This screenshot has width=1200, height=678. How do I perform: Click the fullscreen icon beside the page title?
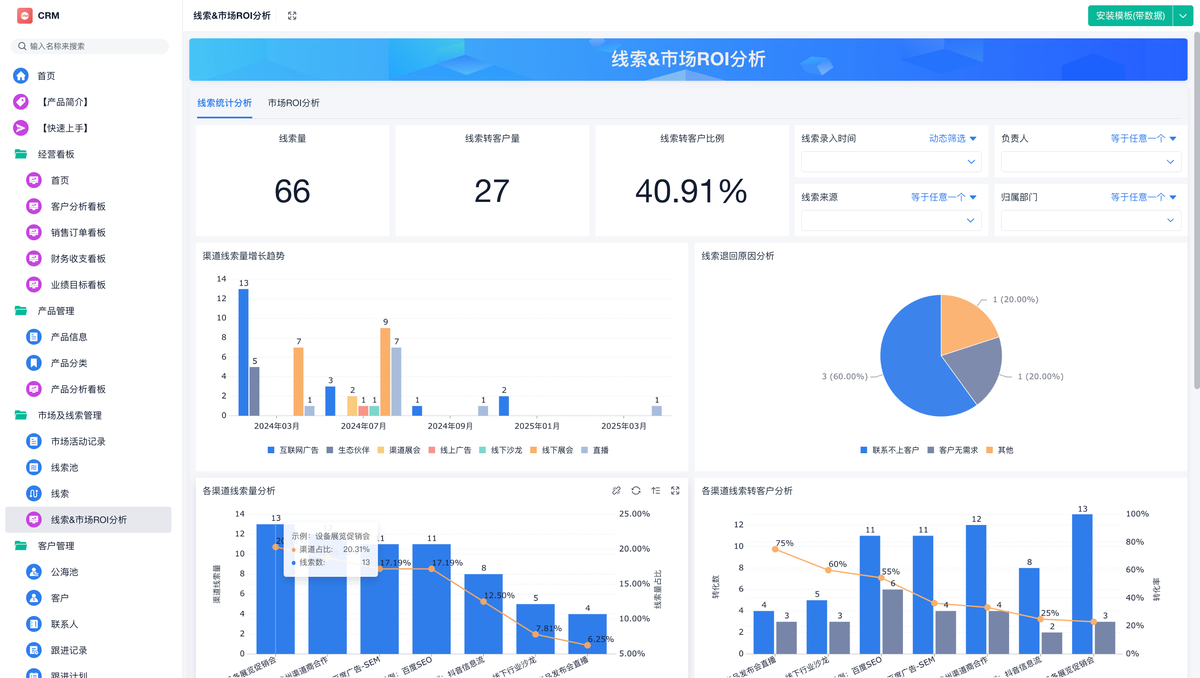click(292, 16)
